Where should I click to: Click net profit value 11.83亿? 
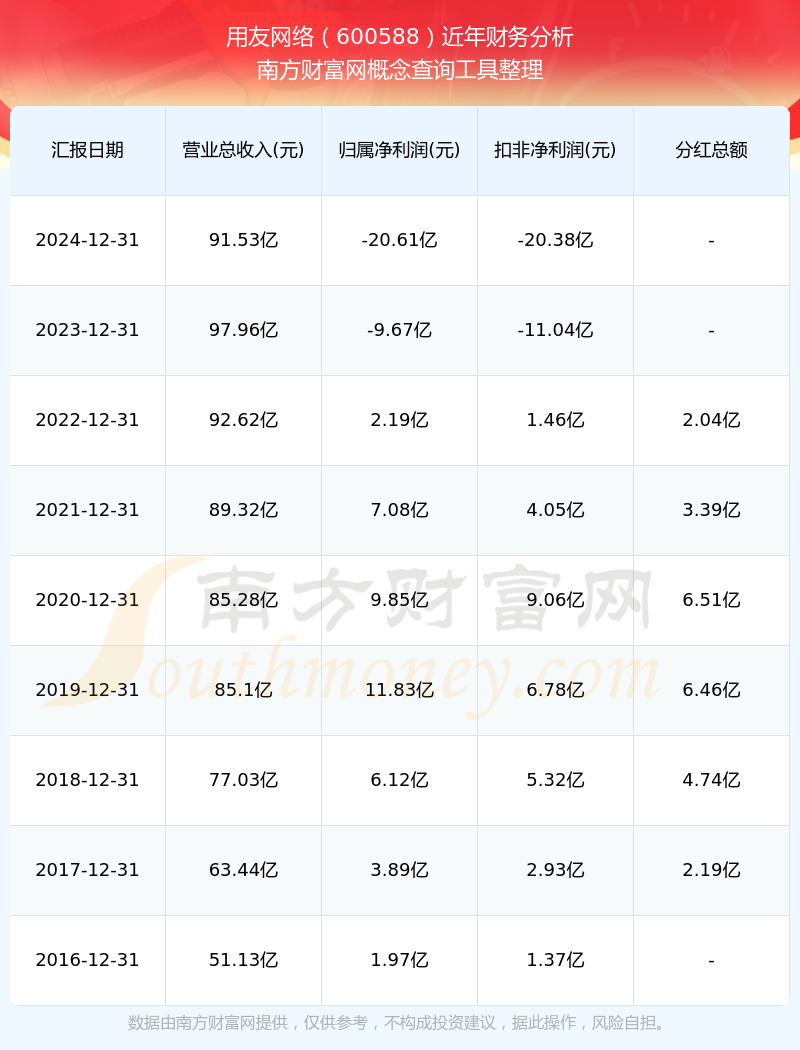399,690
